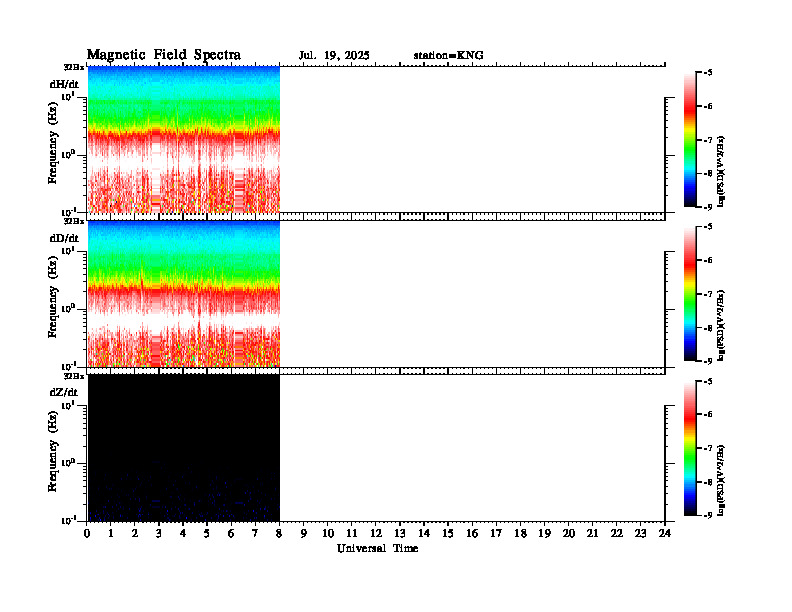Viewport: 792px width, 612px height.
Task: Click hour "4" on the time axis
Action: pos(183,534)
